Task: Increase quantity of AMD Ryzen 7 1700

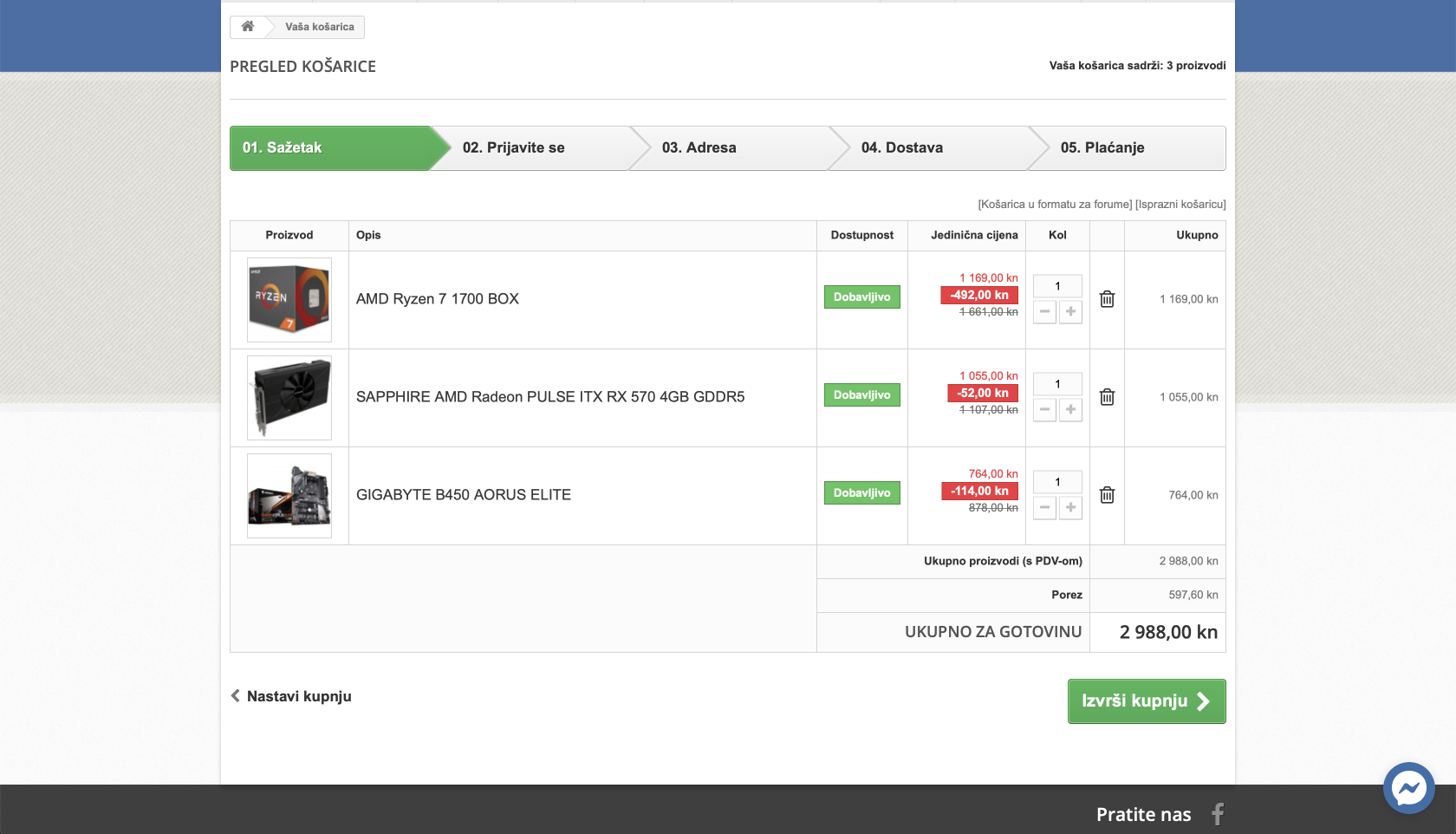Action: (x=1071, y=312)
